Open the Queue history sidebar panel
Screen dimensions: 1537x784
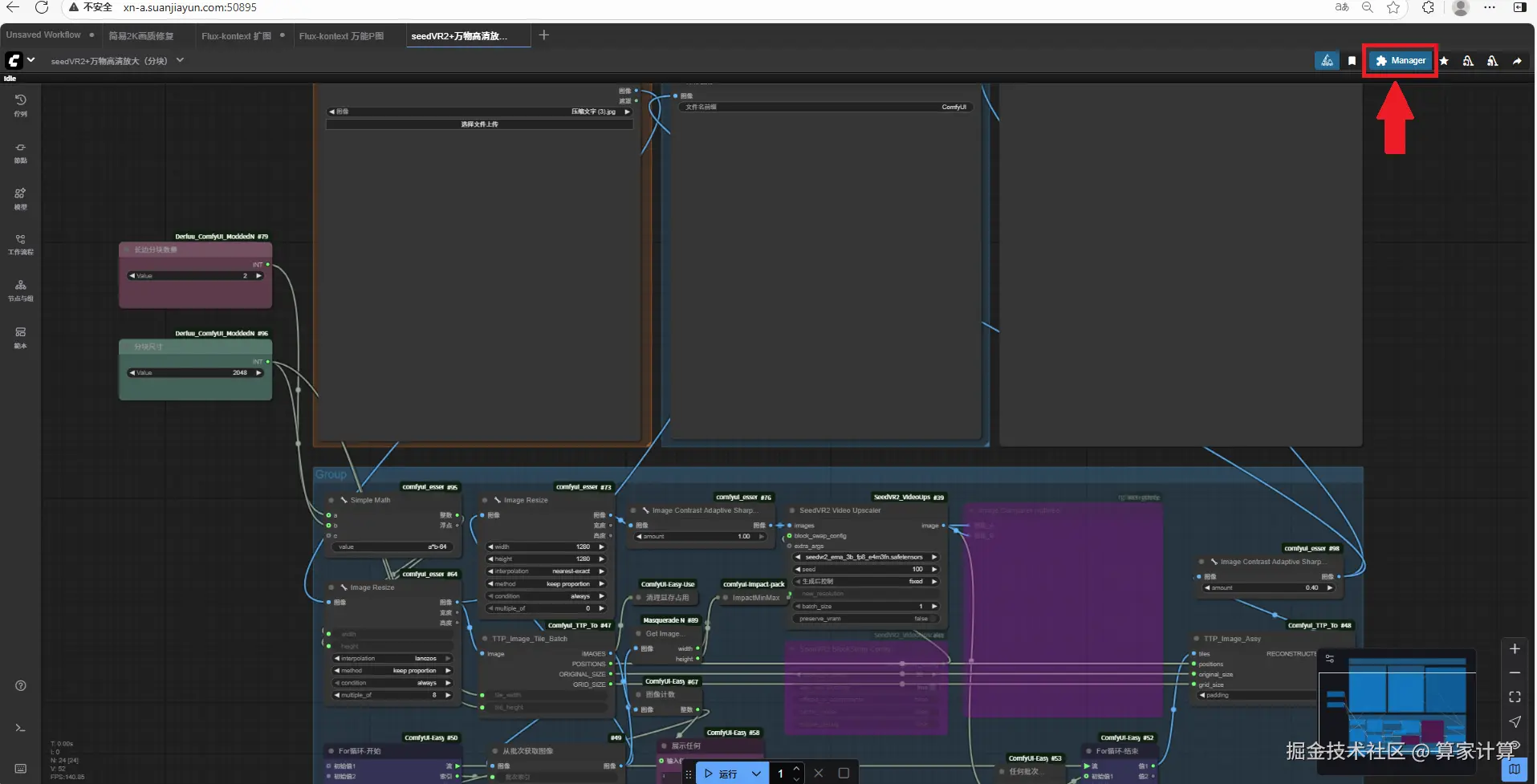click(21, 105)
